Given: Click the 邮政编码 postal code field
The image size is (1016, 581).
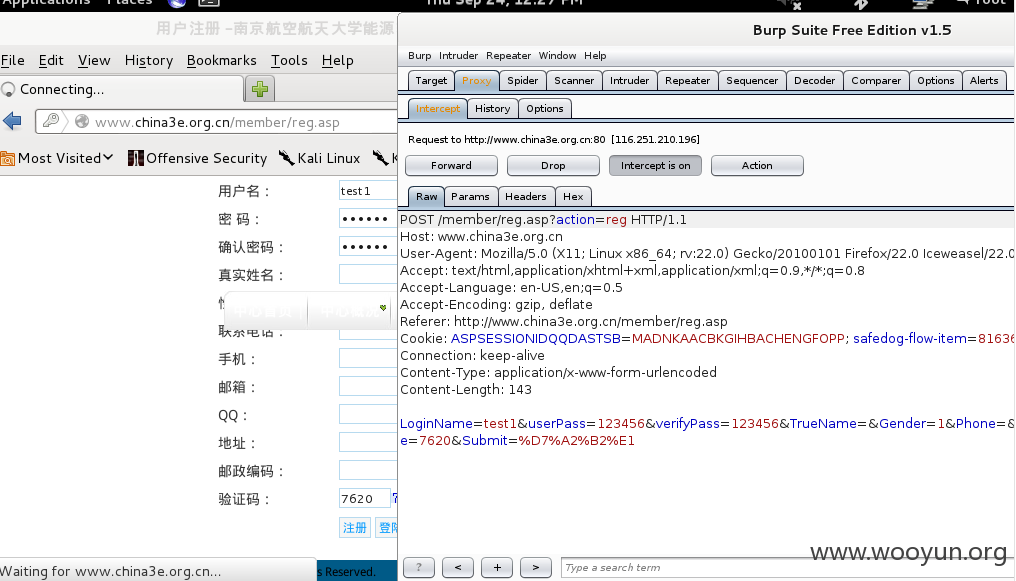Looking at the screenshot, I should pyautogui.click(x=368, y=471).
